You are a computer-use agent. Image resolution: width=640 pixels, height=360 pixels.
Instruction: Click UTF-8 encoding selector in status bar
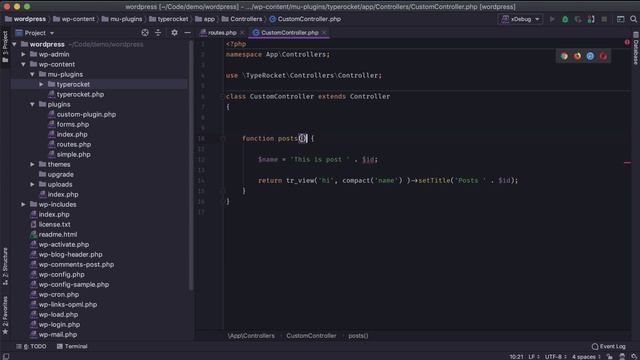pyautogui.click(x=556, y=357)
